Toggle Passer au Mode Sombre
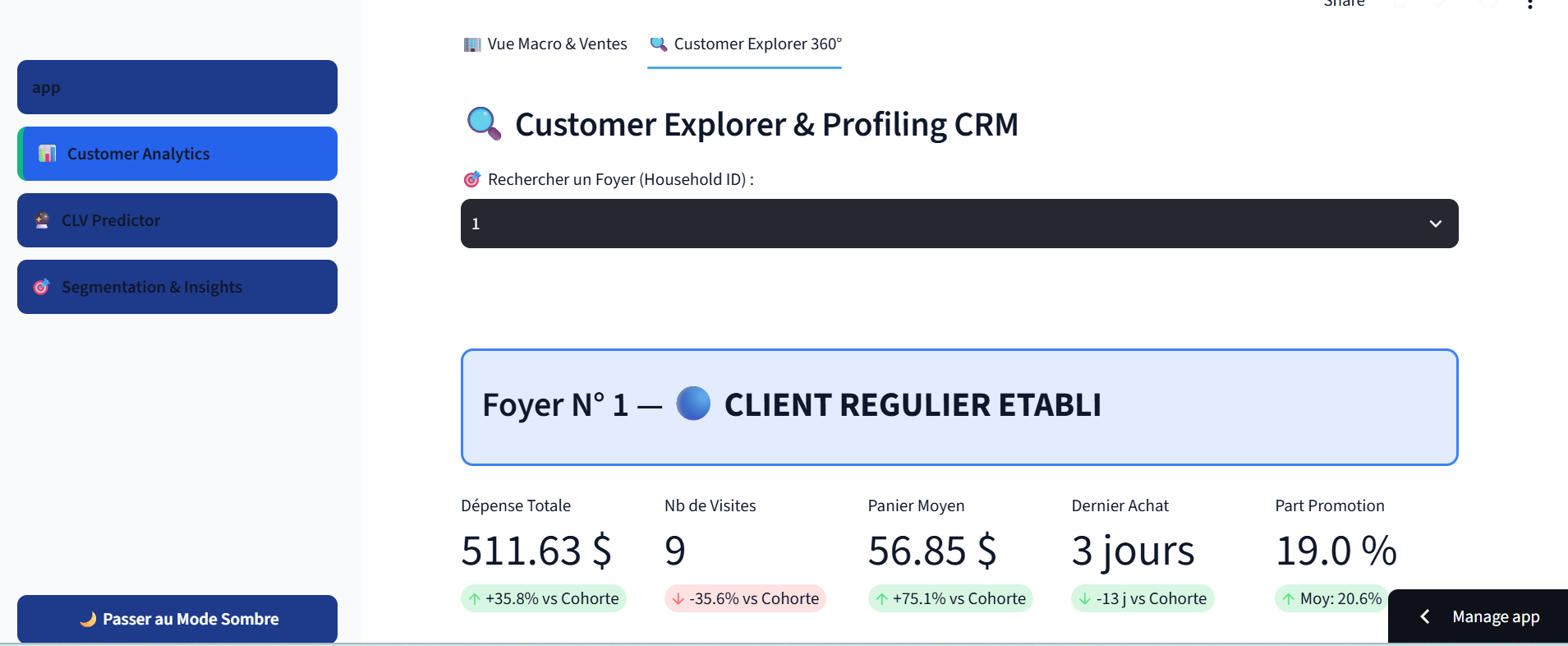The width and height of the screenshot is (1568, 646). point(177,619)
